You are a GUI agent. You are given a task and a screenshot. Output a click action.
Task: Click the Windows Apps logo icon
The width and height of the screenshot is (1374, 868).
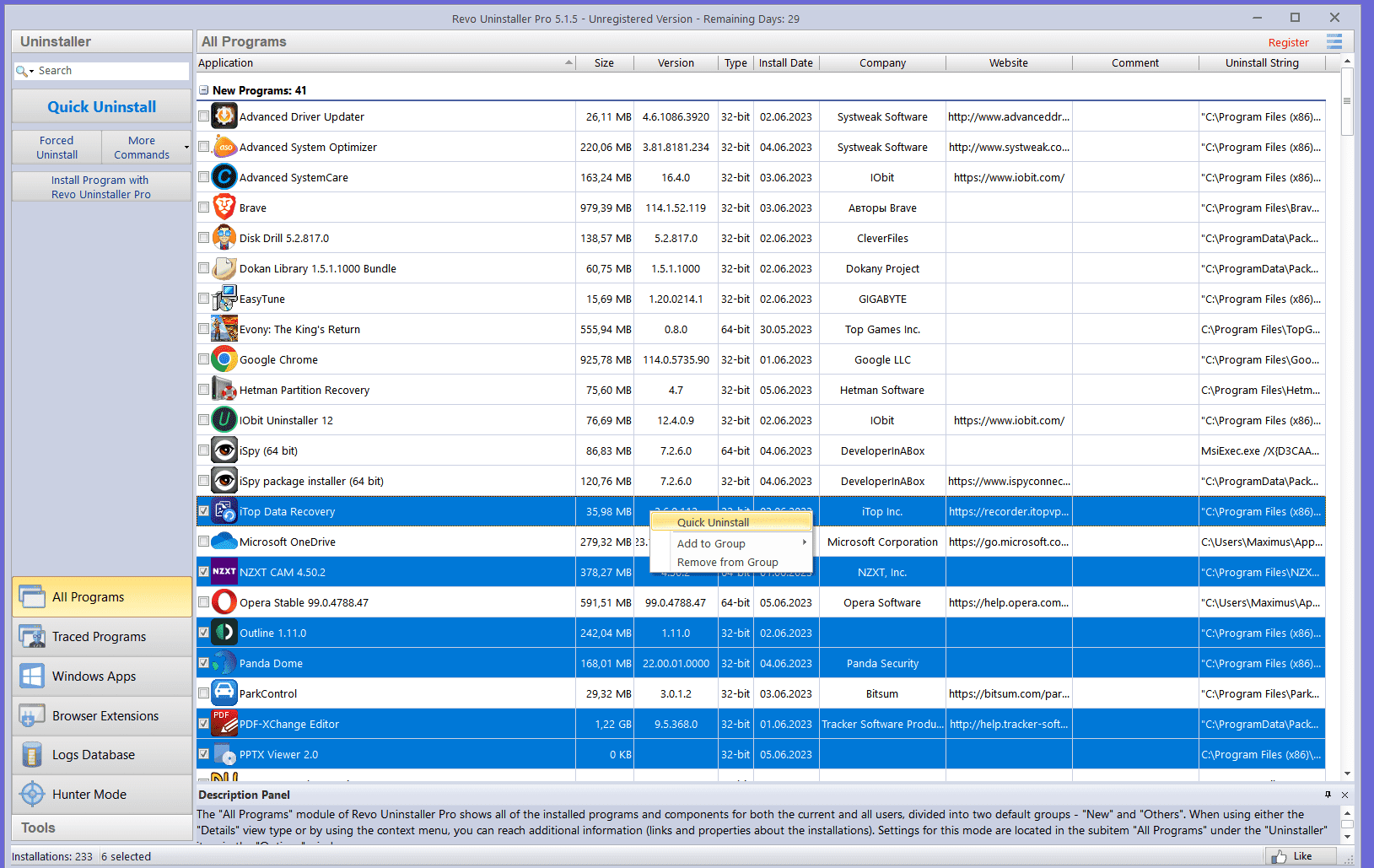click(32, 676)
